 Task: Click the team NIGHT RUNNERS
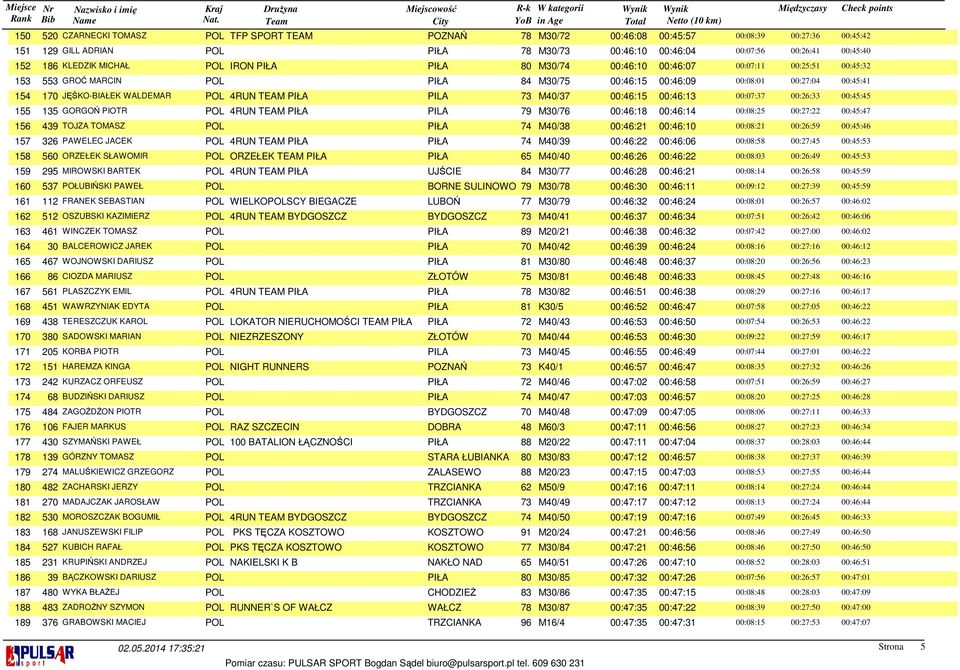[269, 367]
